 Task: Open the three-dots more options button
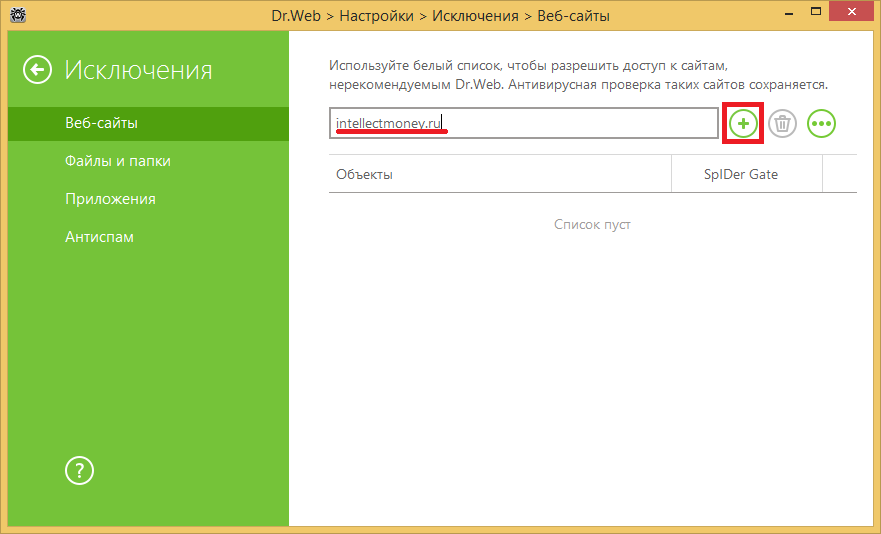[x=821, y=124]
